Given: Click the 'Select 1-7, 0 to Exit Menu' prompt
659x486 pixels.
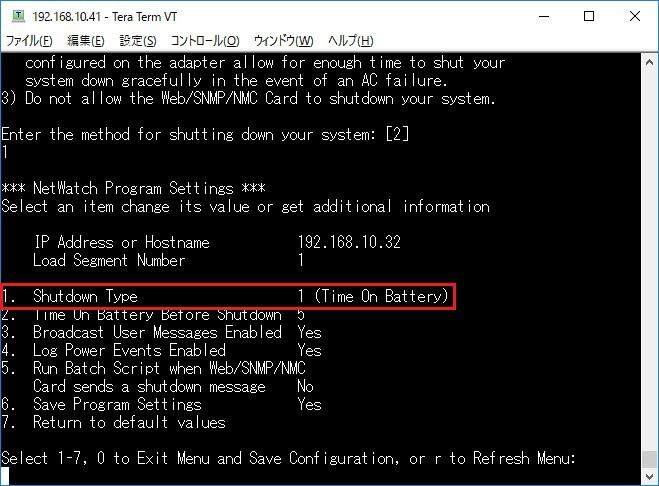Looking at the screenshot, I should pos(288,458).
